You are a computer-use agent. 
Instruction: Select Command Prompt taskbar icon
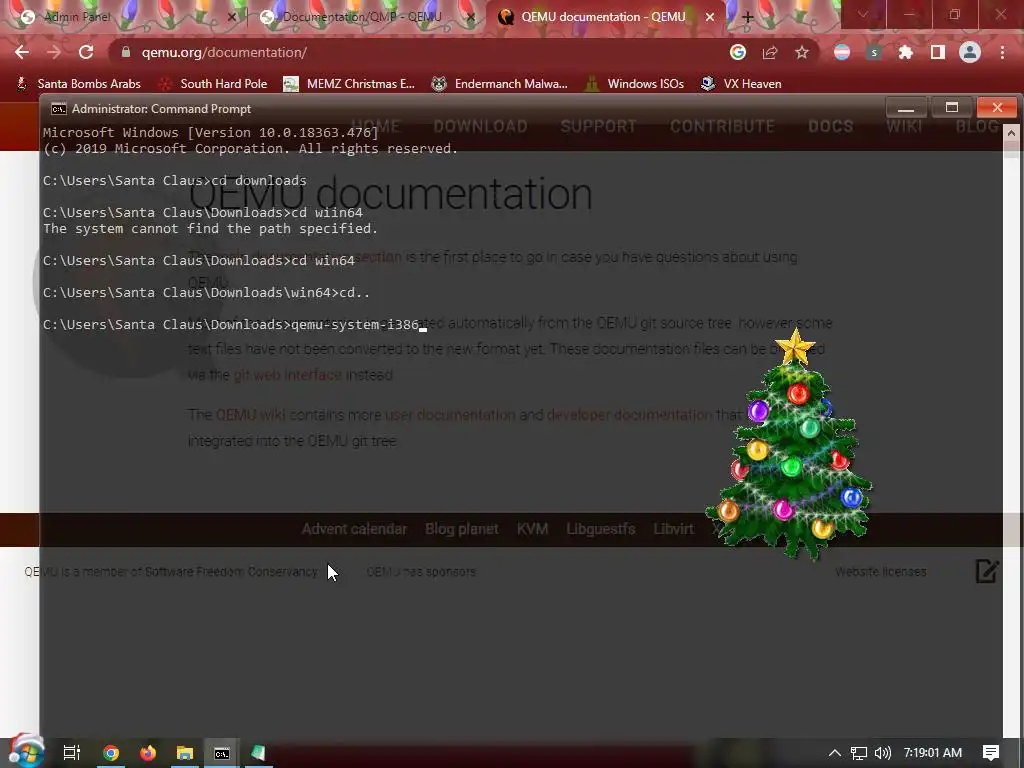click(222, 753)
